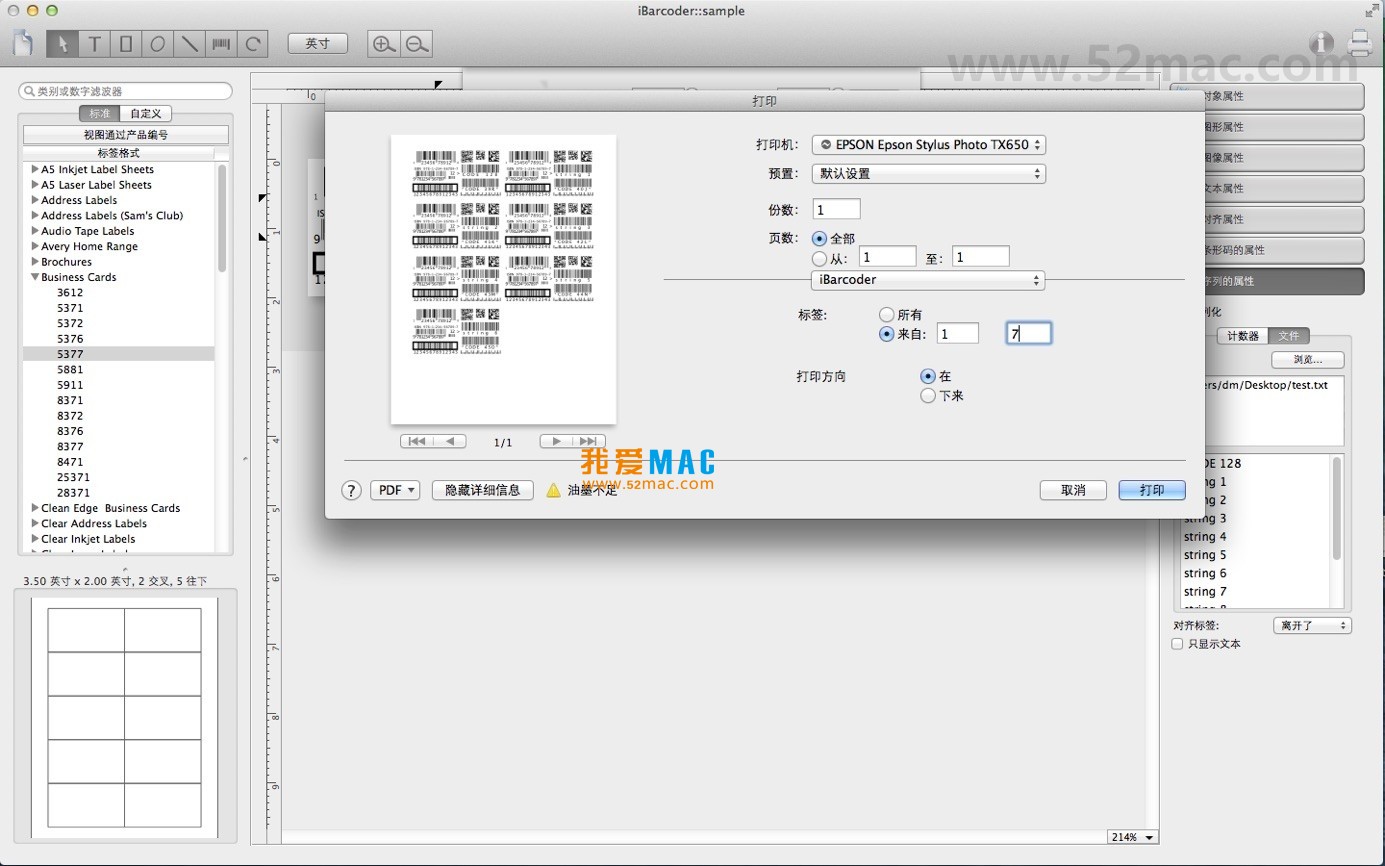This screenshot has width=1385, height=866.
Task: Click the 份数 copies input field
Action: pyautogui.click(x=837, y=209)
